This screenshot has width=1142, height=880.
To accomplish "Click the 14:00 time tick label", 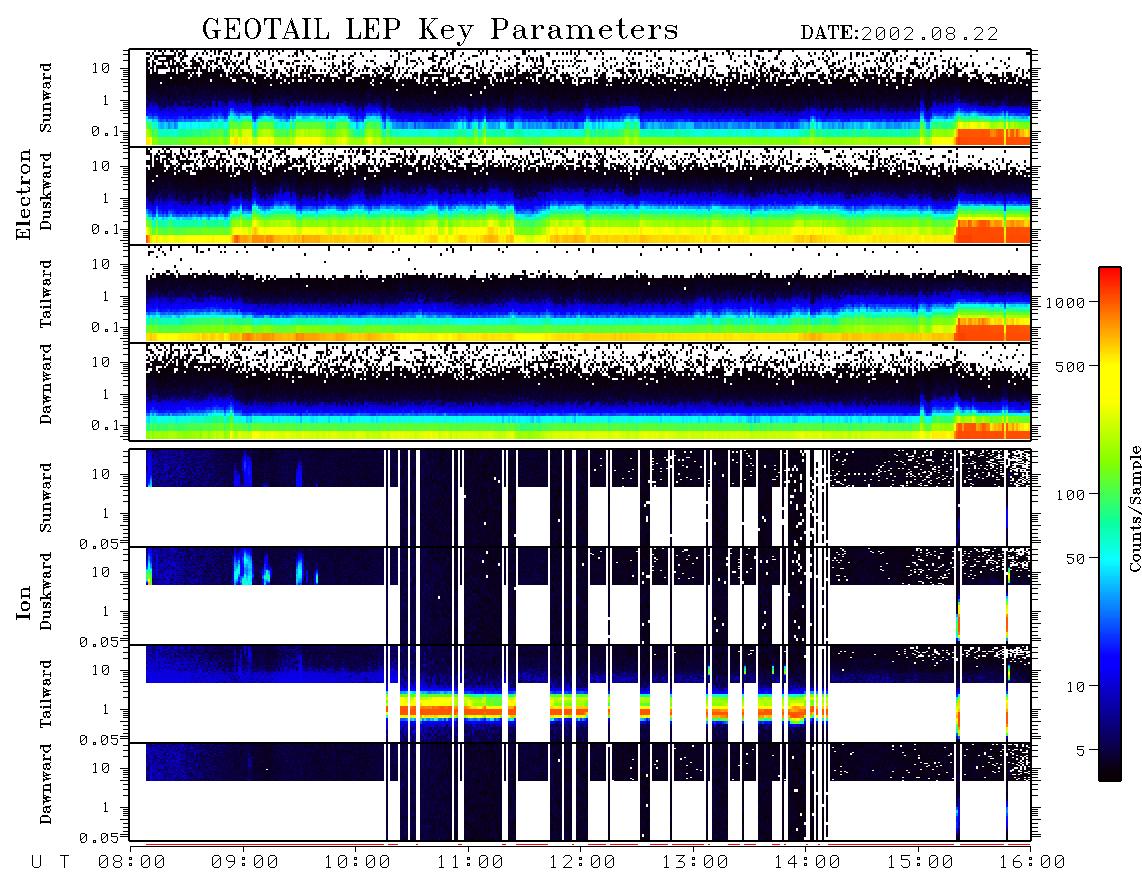I will [807, 862].
